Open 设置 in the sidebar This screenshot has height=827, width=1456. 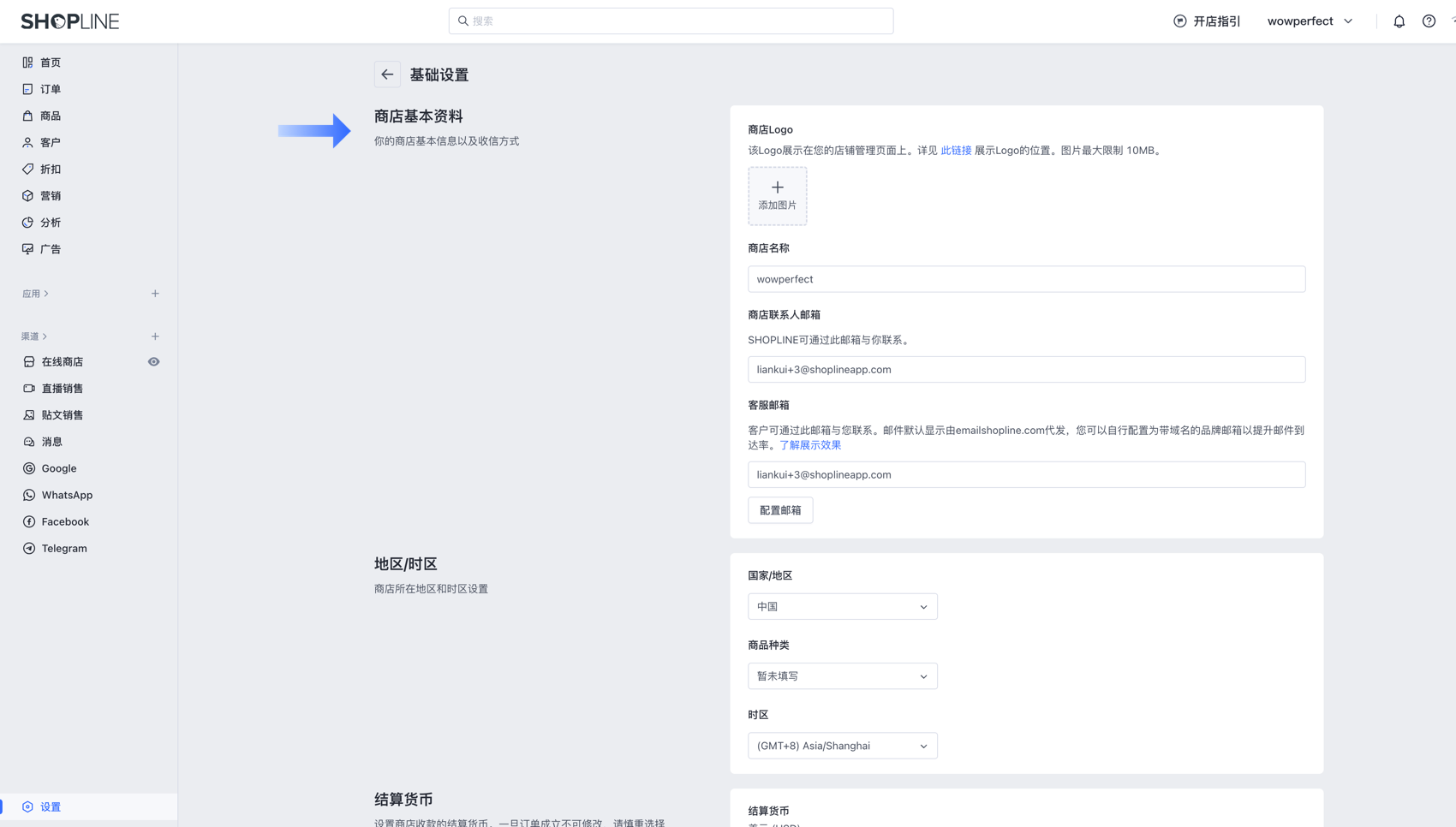[51, 806]
